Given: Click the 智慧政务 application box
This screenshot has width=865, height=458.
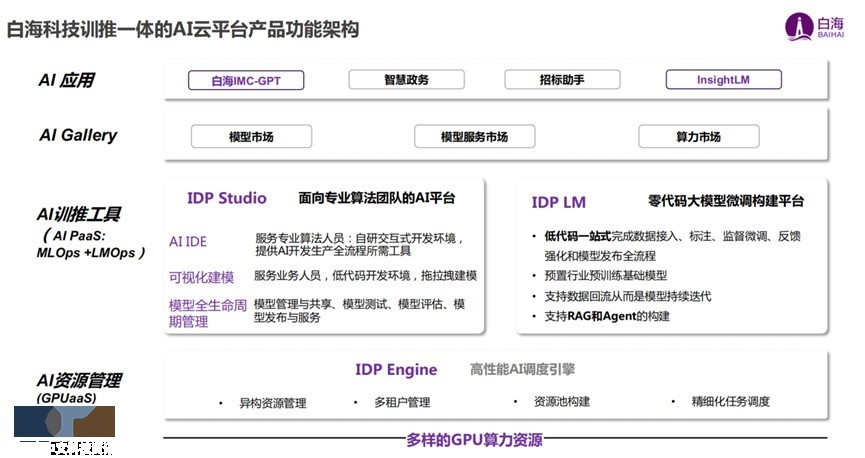Looking at the screenshot, I should click(x=407, y=79).
